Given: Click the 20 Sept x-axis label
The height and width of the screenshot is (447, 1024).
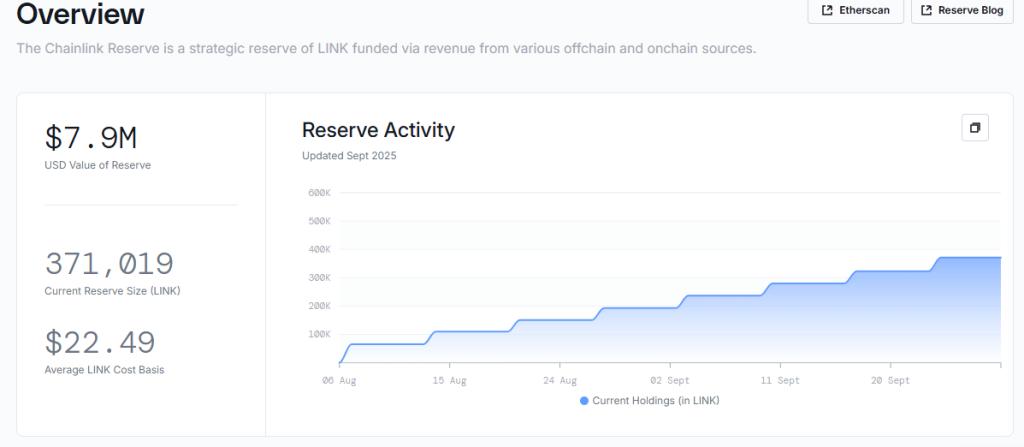Looking at the screenshot, I should [x=889, y=381].
